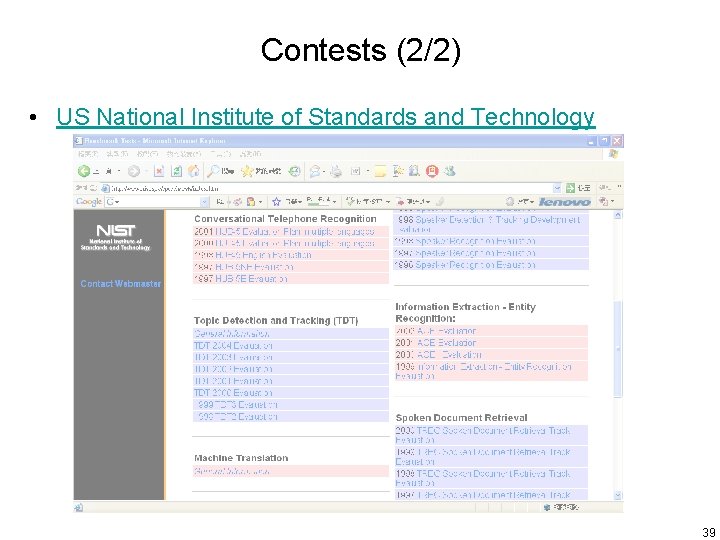
Task: Click the scrollbar up arrow
Action: point(618,214)
